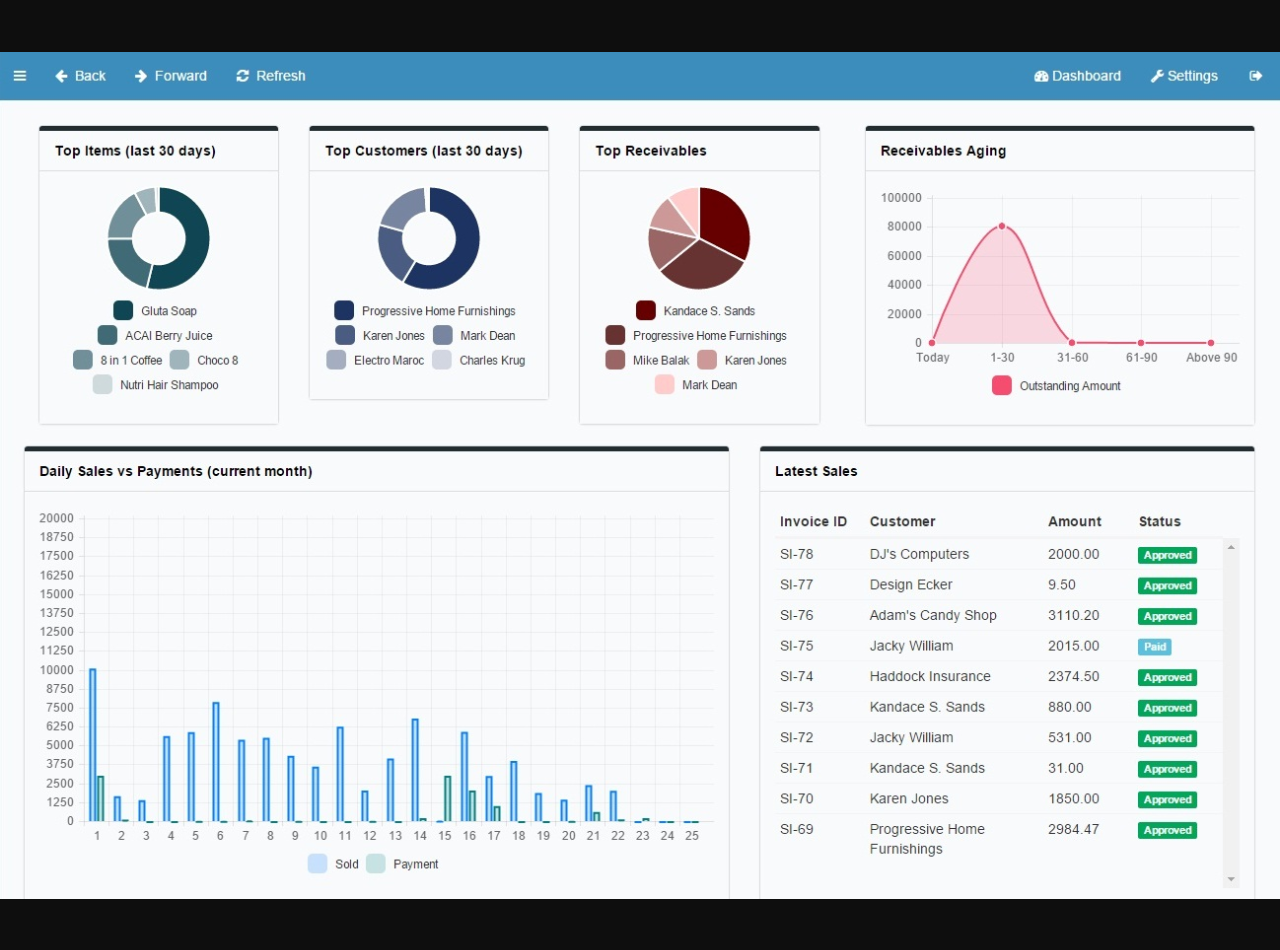Toggle the Kandace S. Sands legend swatch
The image size is (1280, 950).
(646, 311)
